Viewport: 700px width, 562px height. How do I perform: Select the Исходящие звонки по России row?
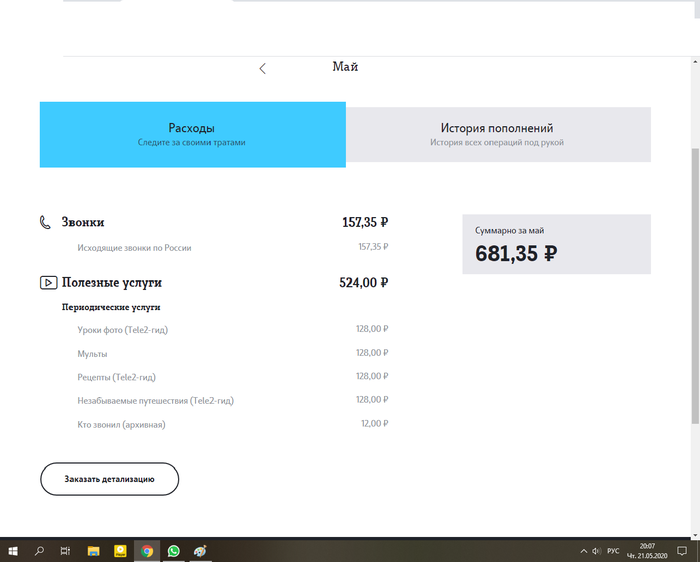click(x=232, y=247)
